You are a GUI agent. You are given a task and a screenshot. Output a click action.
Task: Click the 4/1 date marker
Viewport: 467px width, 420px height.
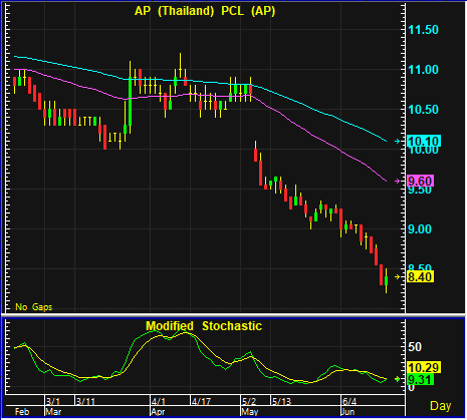pos(158,401)
